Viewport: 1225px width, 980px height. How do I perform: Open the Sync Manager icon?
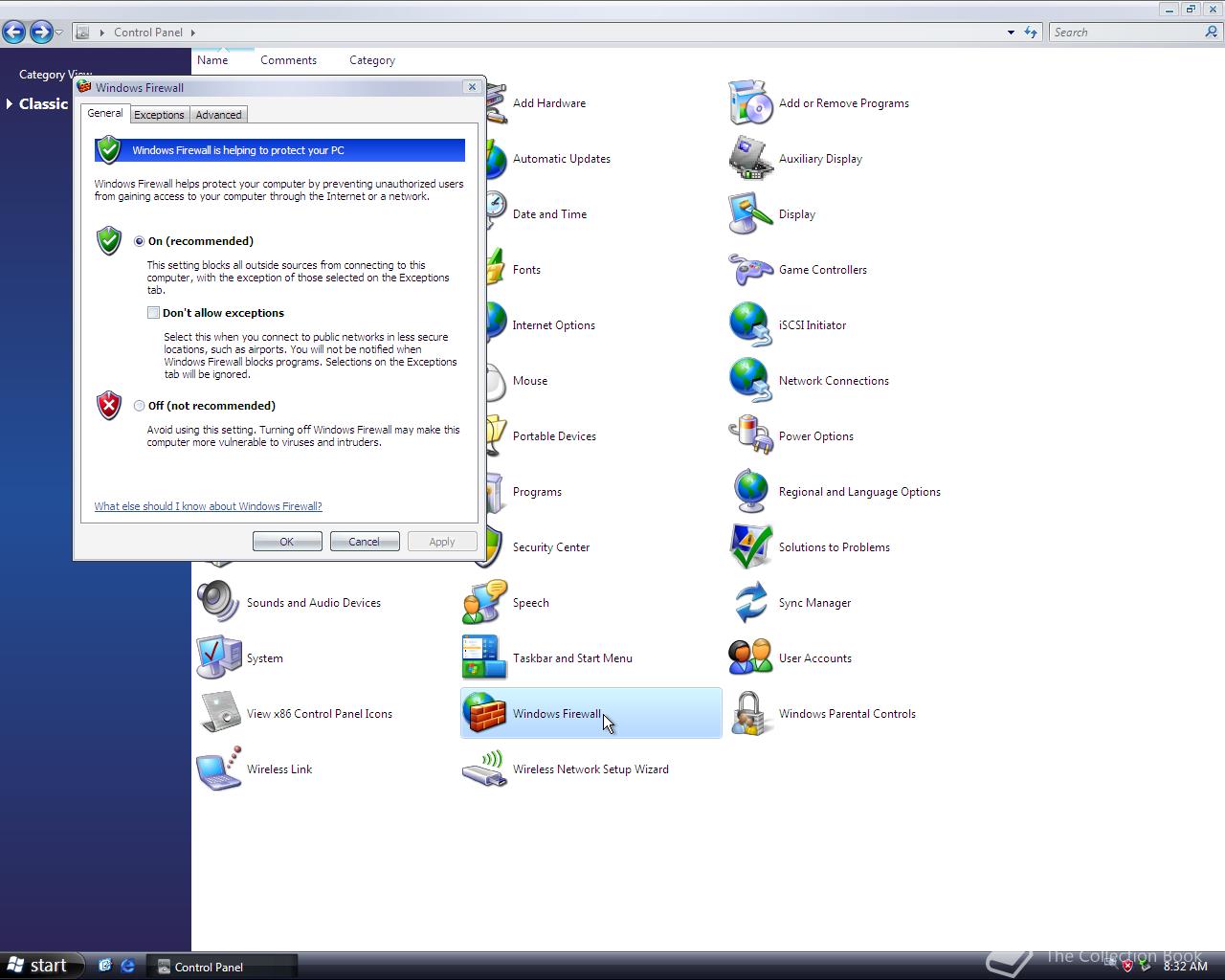[750, 602]
